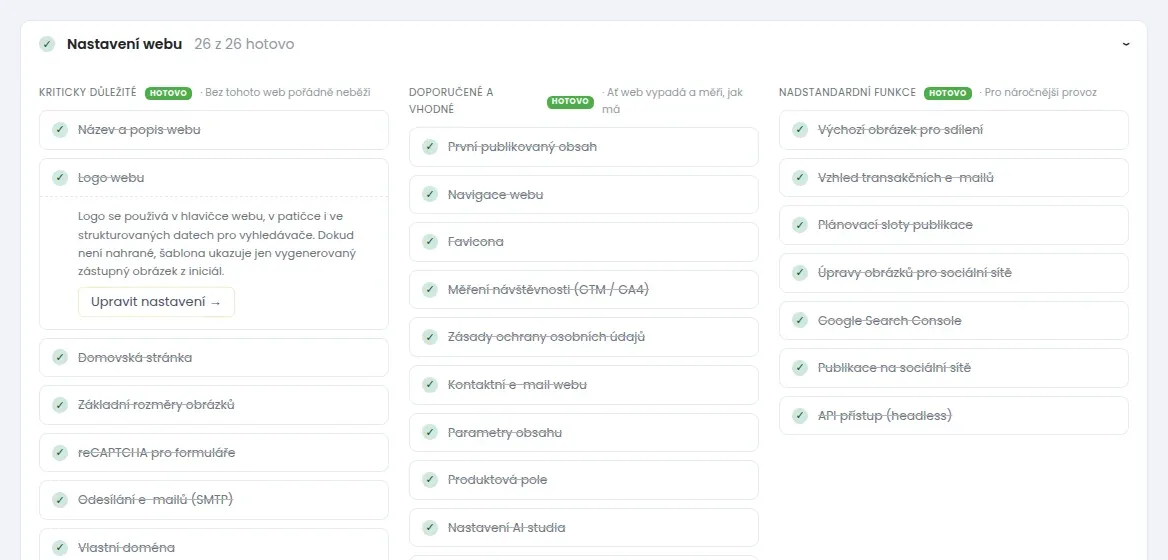
Task: Open Úpravy obrázků pro sociální sítě item
Action: [x=953, y=273]
